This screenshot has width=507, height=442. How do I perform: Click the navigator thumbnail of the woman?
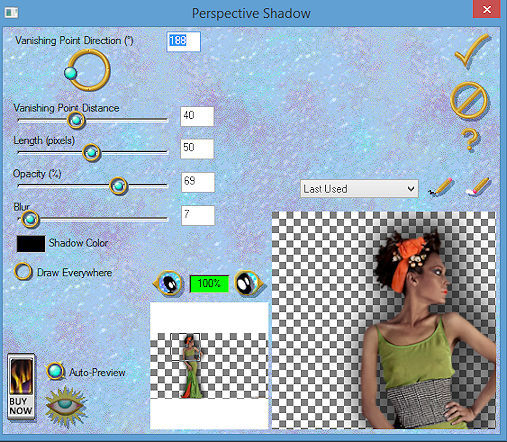point(191,366)
